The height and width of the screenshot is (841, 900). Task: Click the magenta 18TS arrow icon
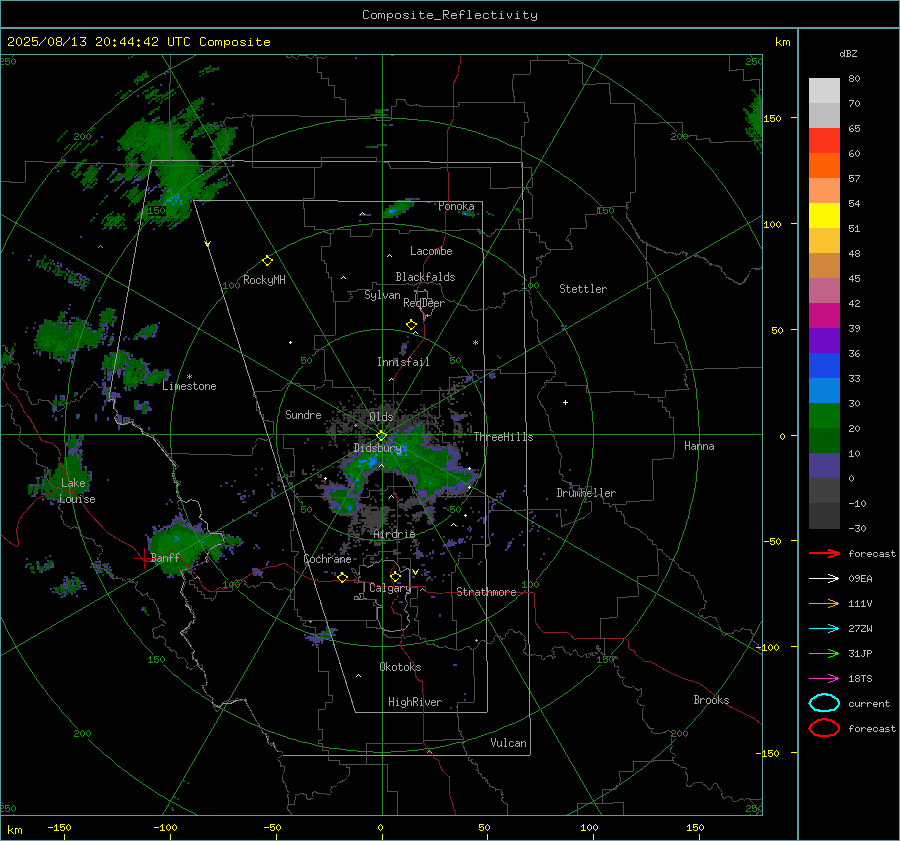tap(824, 679)
